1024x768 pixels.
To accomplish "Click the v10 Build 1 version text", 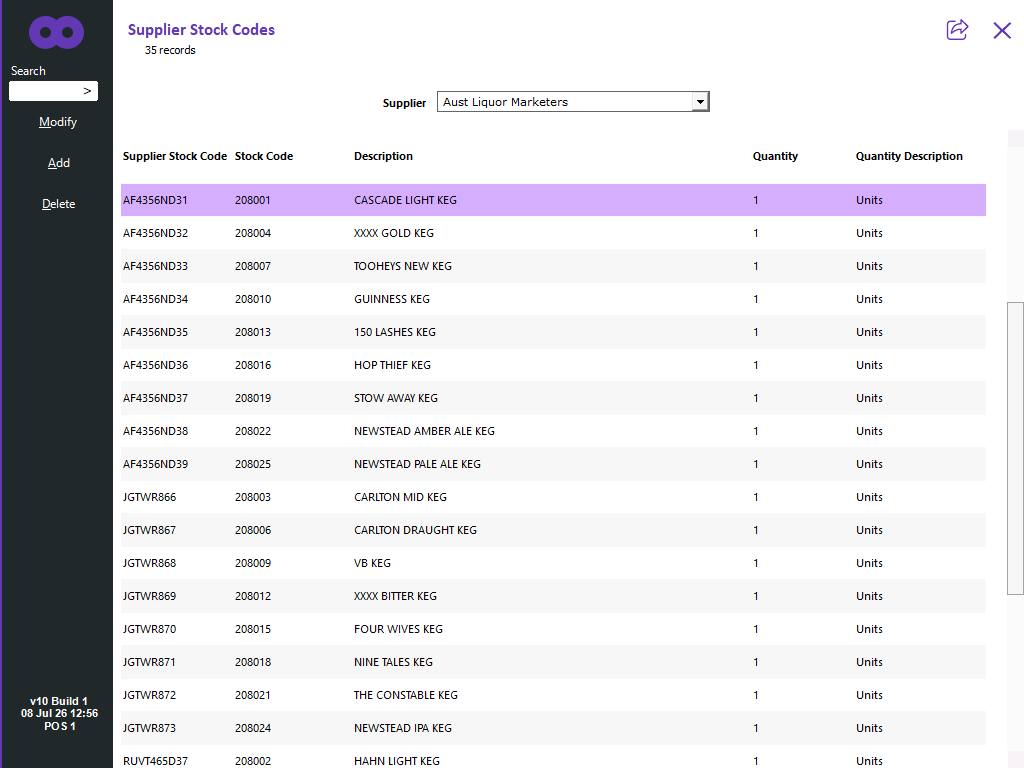I will click(59, 701).
